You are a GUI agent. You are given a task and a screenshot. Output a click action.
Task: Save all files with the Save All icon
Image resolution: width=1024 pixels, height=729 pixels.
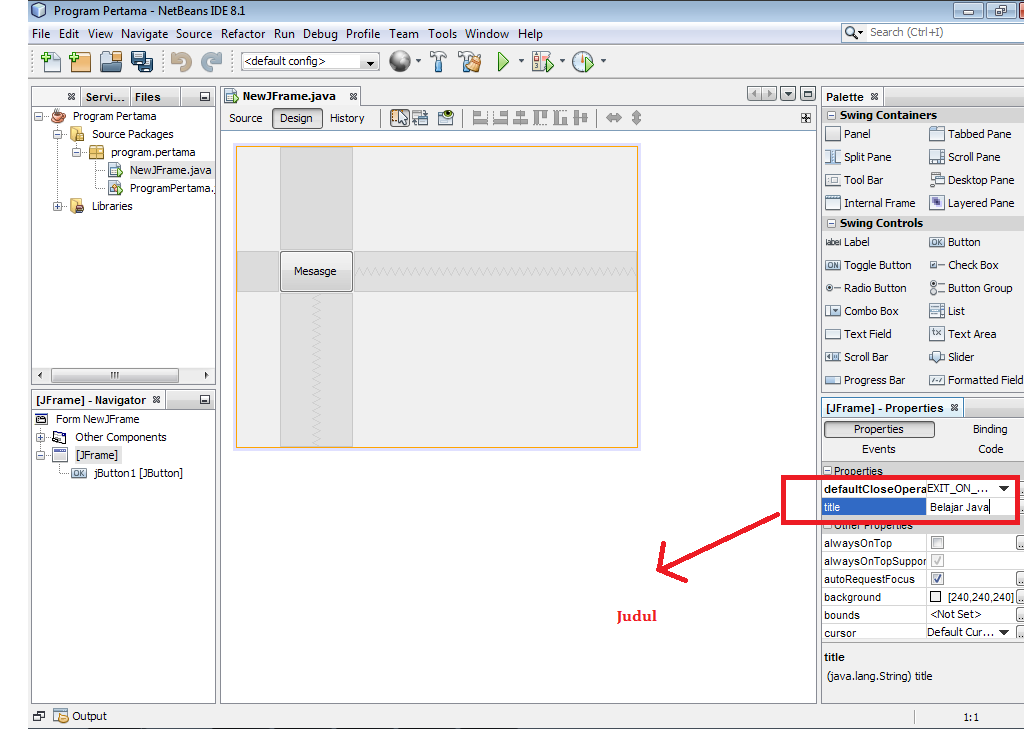coord(142,61)
